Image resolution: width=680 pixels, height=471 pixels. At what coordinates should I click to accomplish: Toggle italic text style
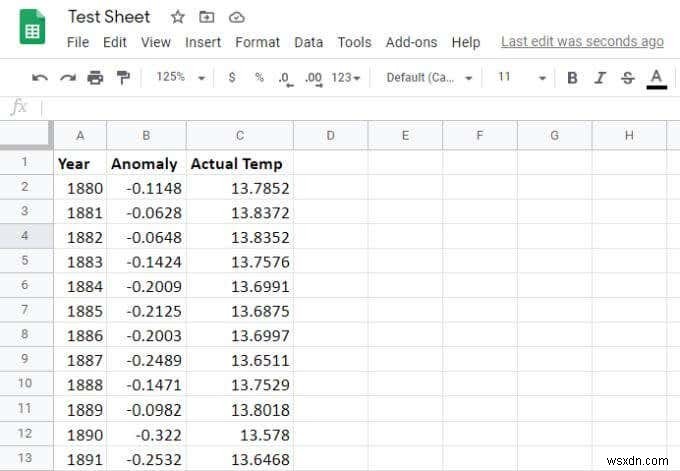(600, 78)
